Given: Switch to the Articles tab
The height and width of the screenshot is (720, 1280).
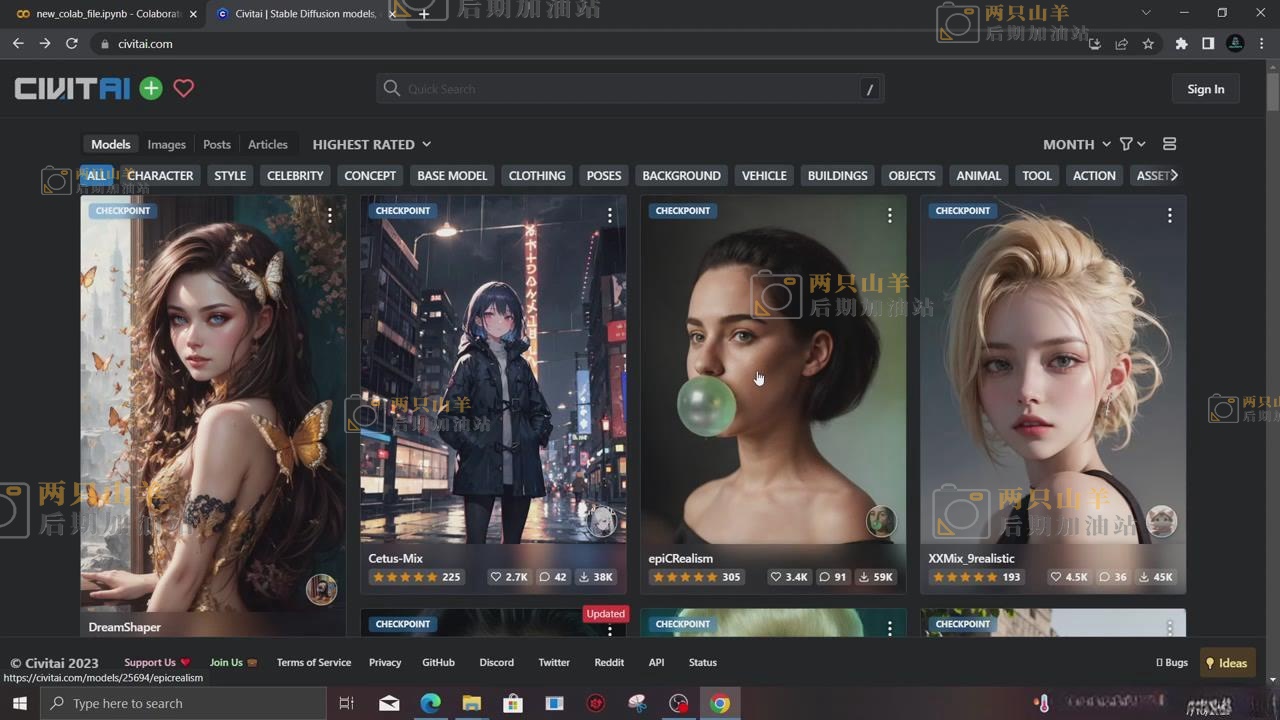Looking at the screenshot, I should point(267,144).
